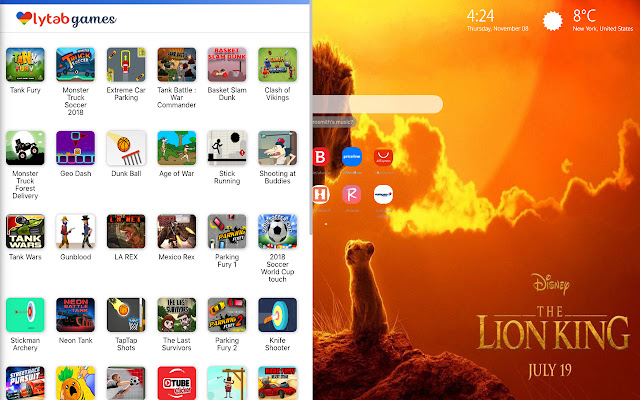
Task: Click the "Gunblood" label text
Action: (76, 257)
